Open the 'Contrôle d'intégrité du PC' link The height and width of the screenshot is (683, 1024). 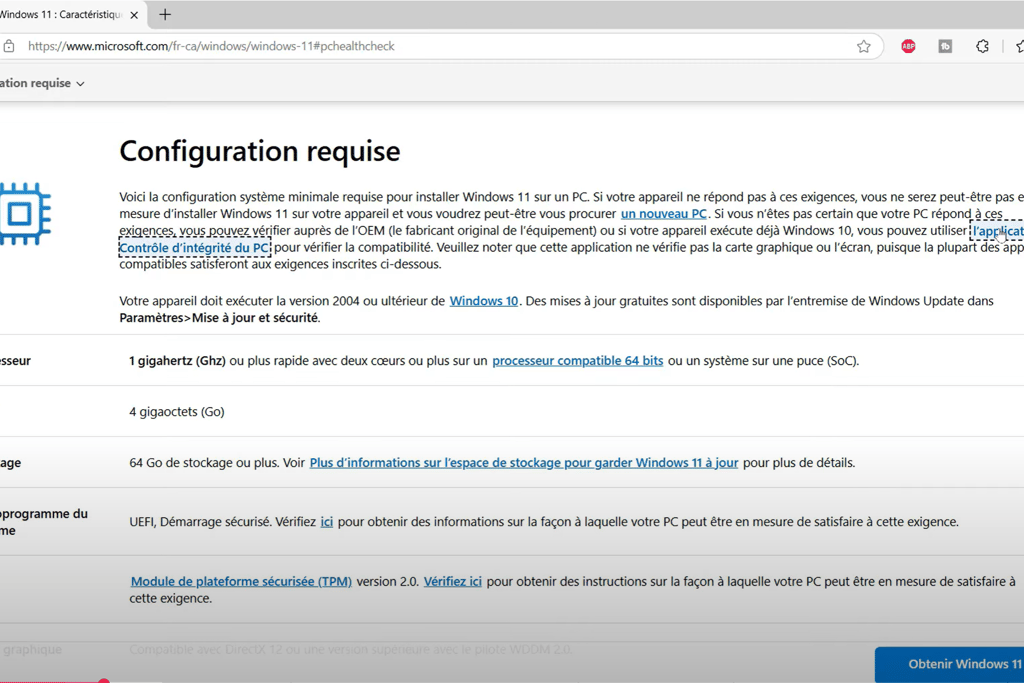(x=195, y=247)
